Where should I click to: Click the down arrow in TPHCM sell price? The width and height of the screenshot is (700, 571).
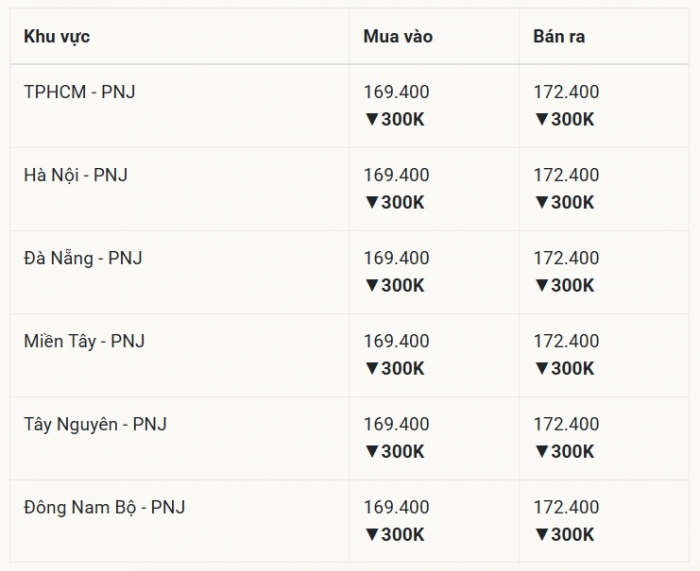click(541, 119)
